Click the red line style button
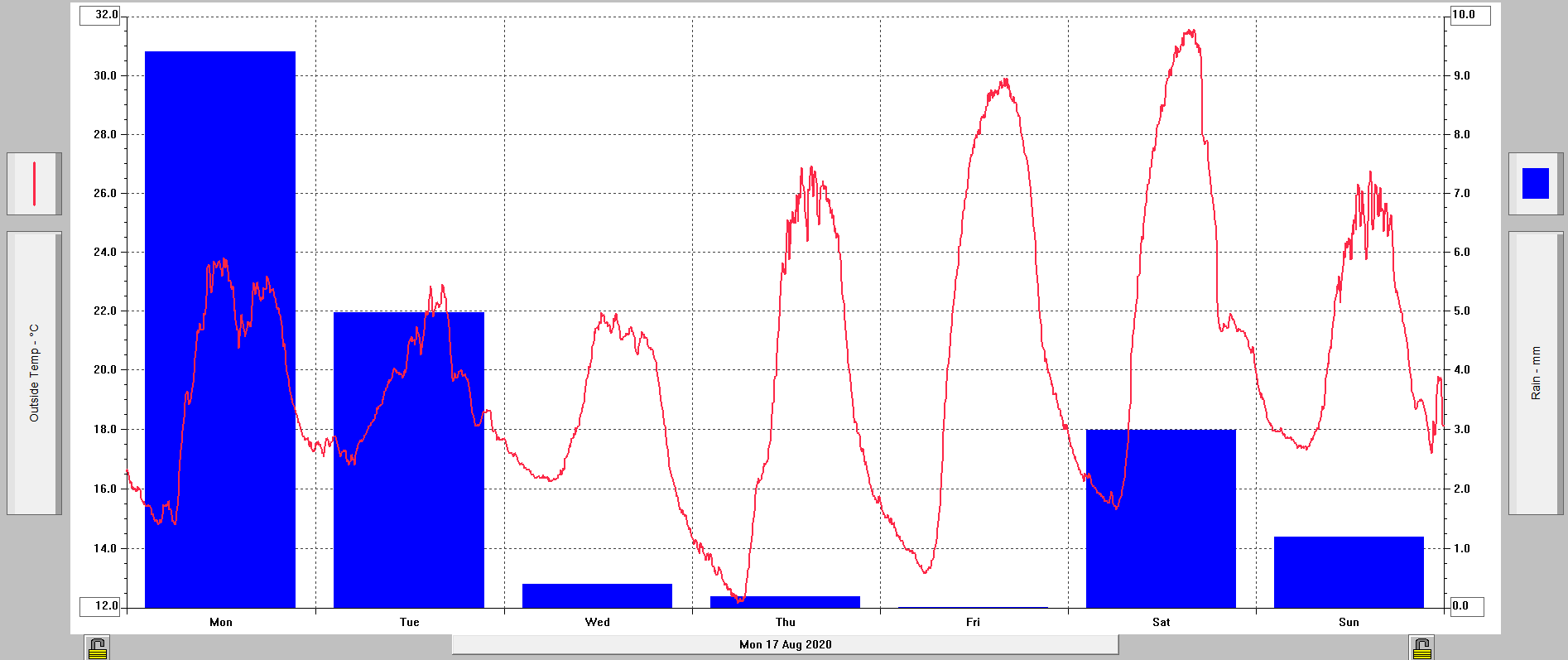Viewport: 1568px width, 660px height. click(34, 184)
